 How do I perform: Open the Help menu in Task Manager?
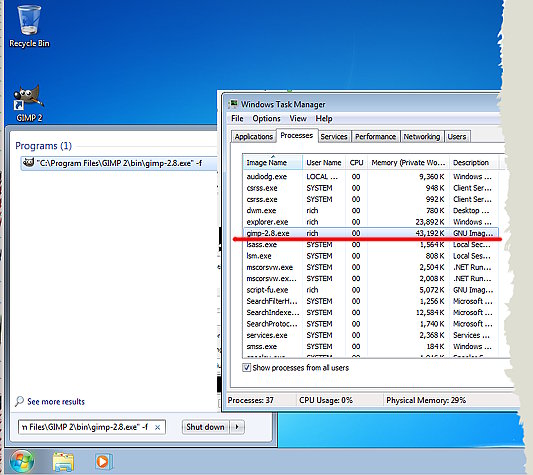(x=324, y=118)
